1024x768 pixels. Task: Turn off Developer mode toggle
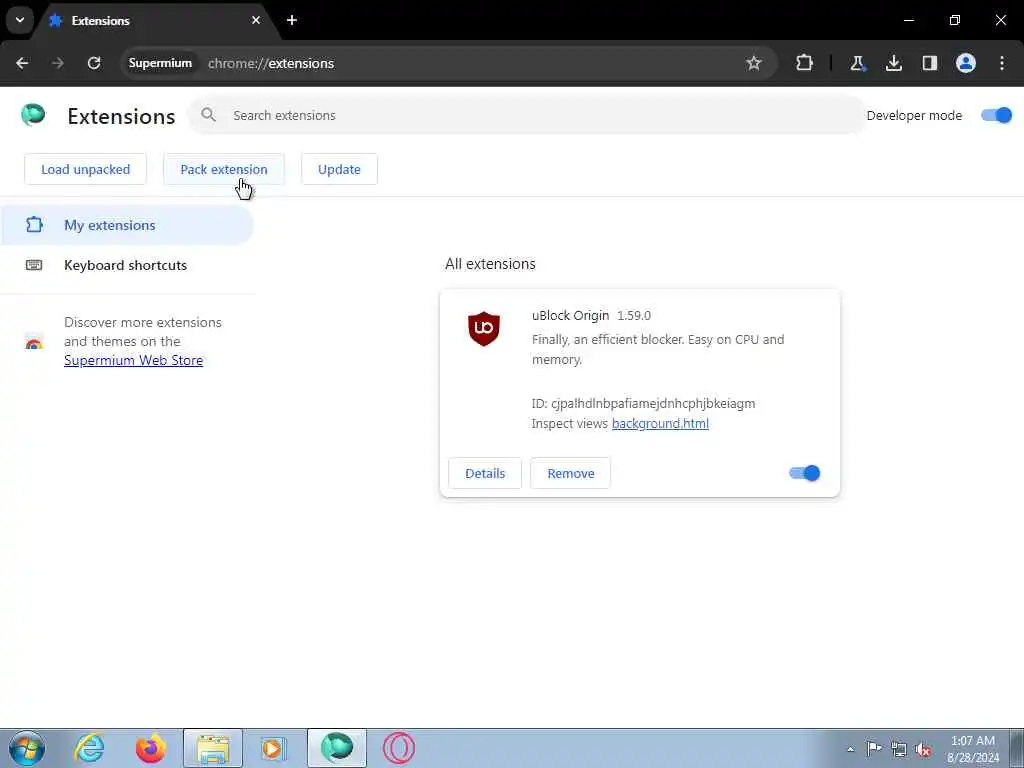[x=997, y=115]
